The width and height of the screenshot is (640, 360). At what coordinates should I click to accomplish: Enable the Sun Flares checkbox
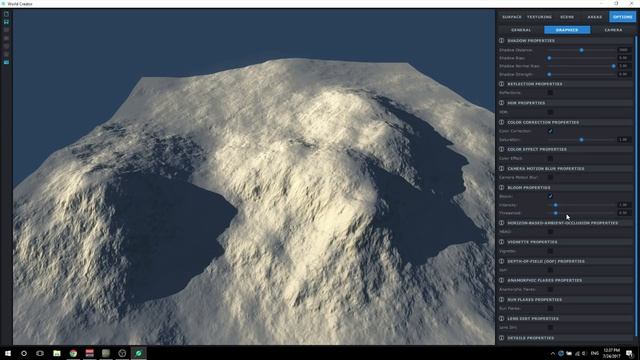[x=550, y=309]
